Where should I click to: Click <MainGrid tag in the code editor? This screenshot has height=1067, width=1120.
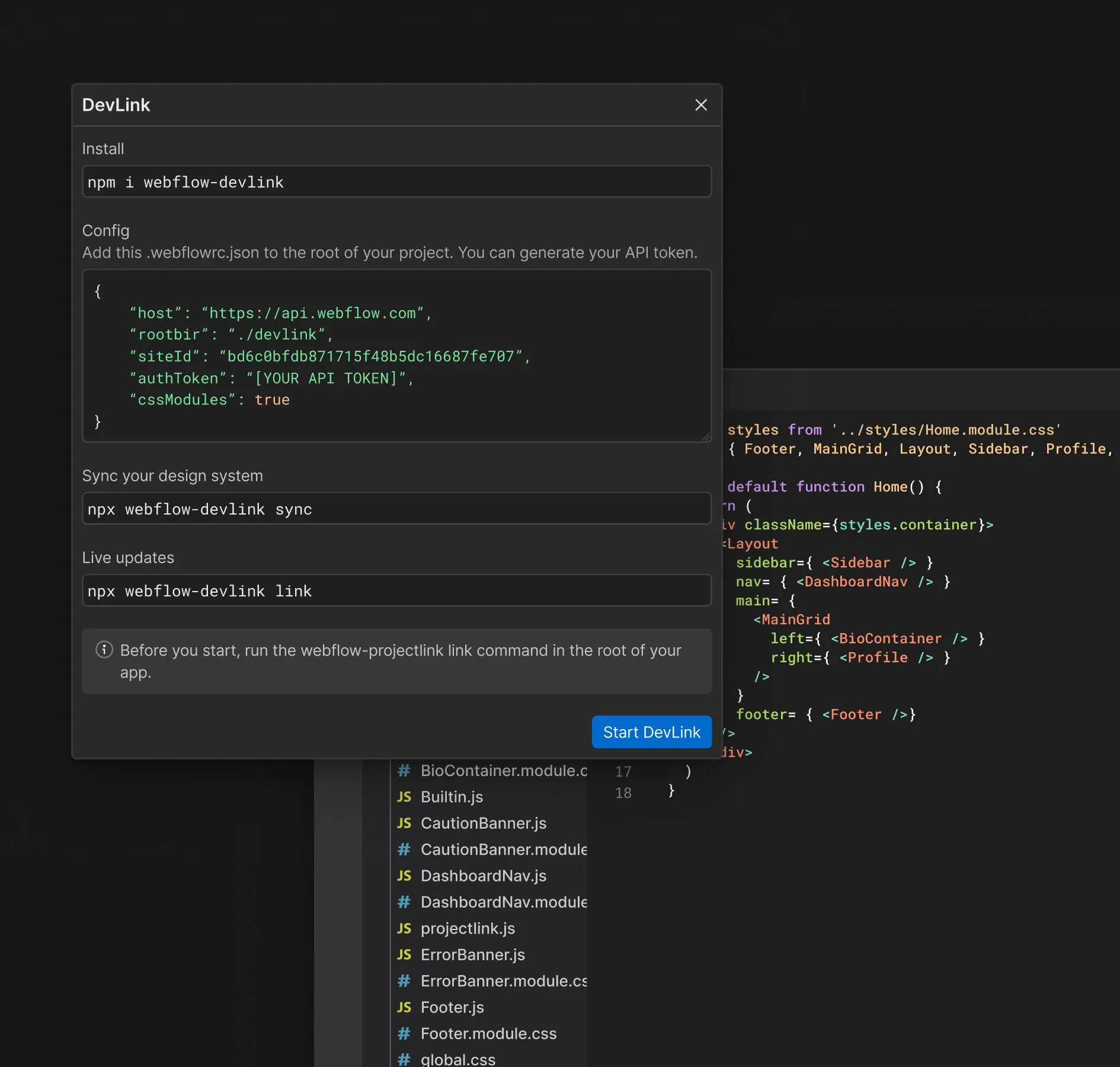[792, 619]
